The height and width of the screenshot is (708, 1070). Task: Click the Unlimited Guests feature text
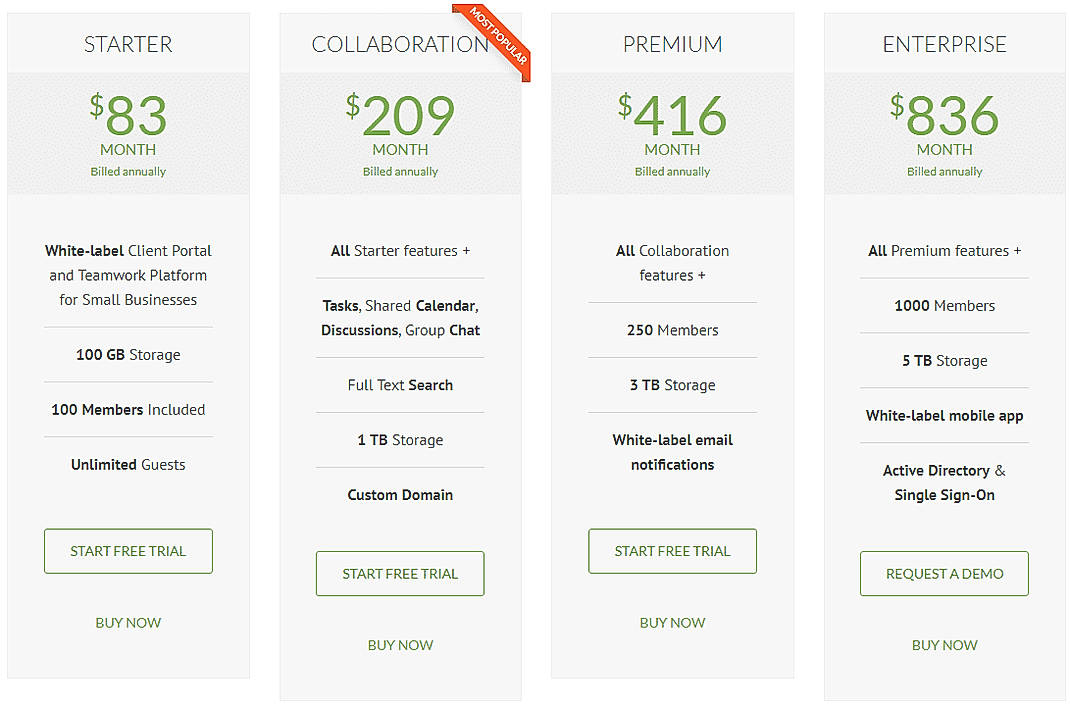coord(128,464)
